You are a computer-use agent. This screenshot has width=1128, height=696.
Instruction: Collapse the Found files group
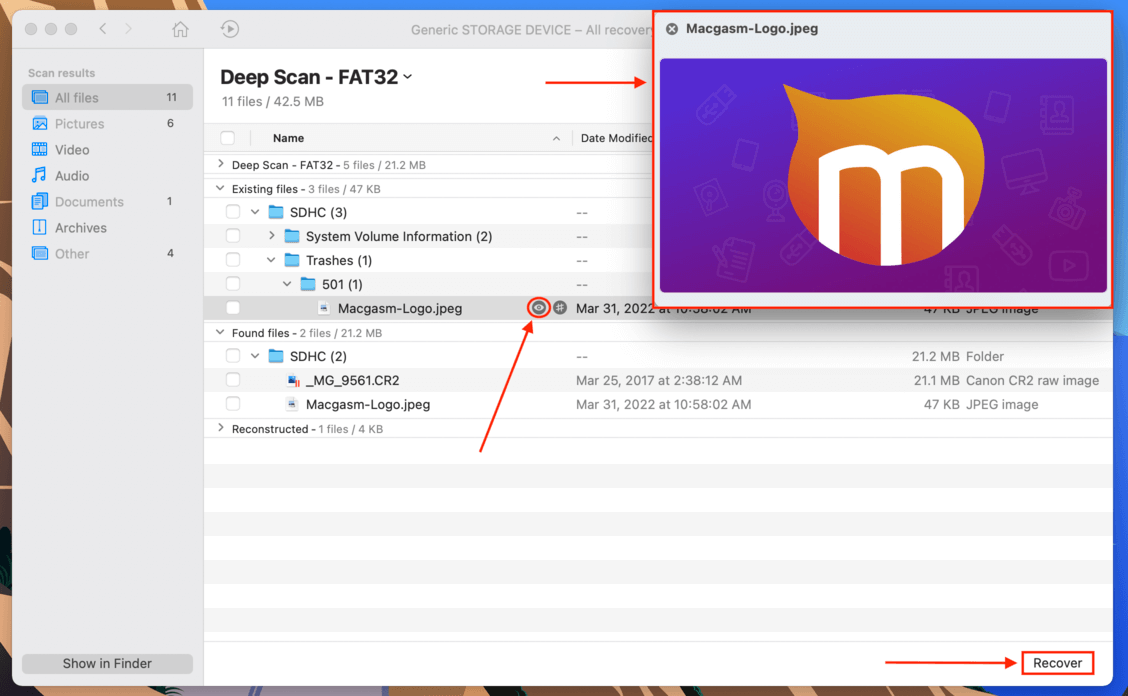220,333
